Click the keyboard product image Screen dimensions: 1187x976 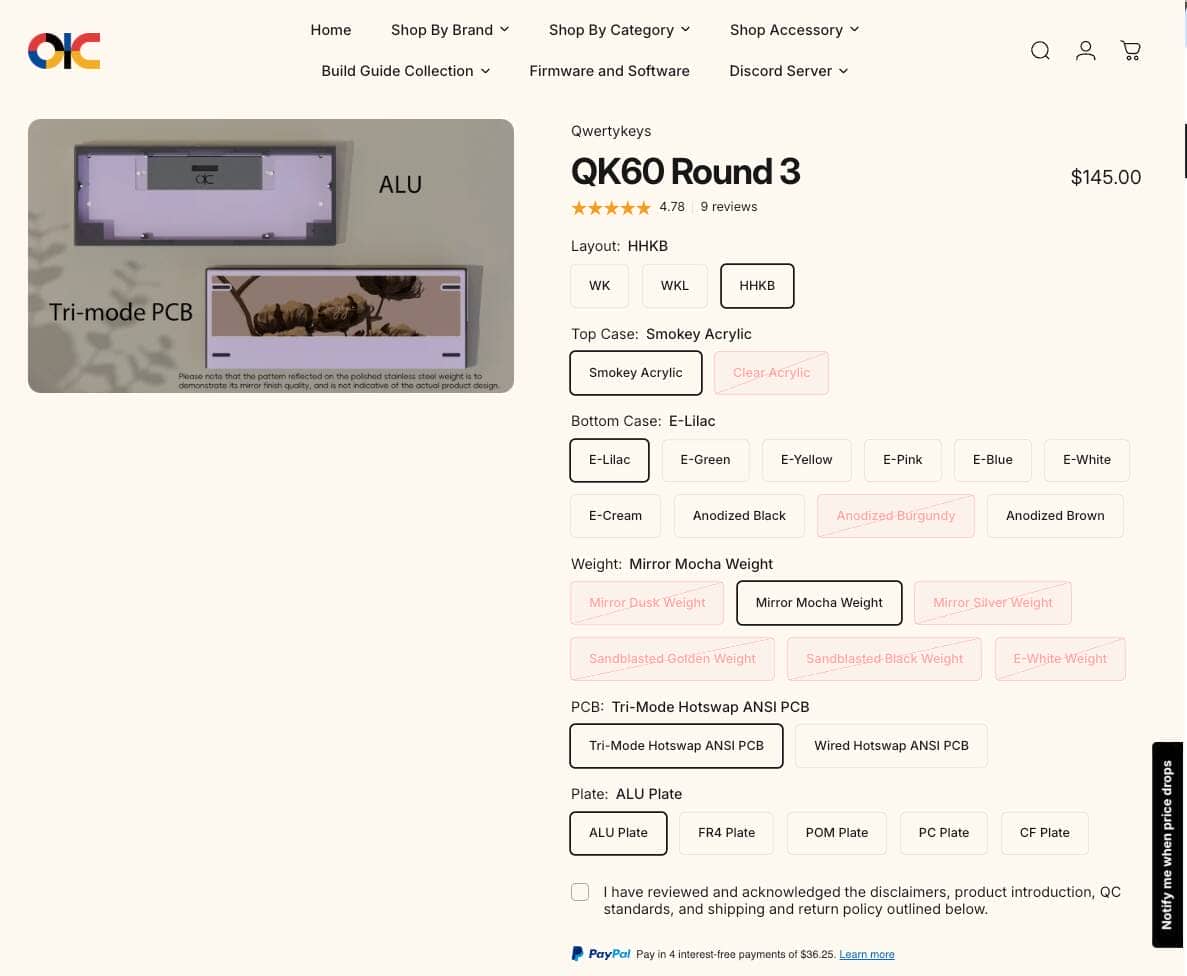point(271,256)
